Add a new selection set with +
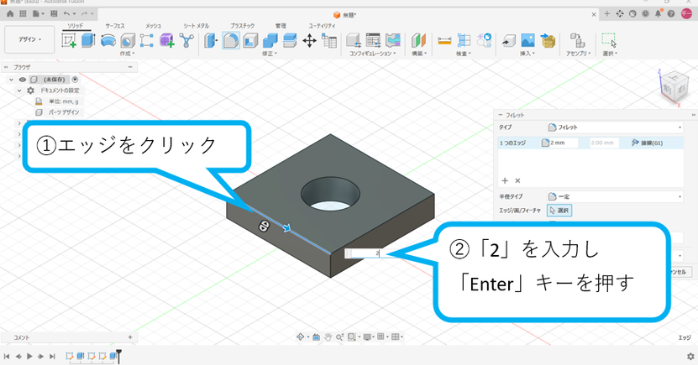The image size is (698, 365). 505,181
